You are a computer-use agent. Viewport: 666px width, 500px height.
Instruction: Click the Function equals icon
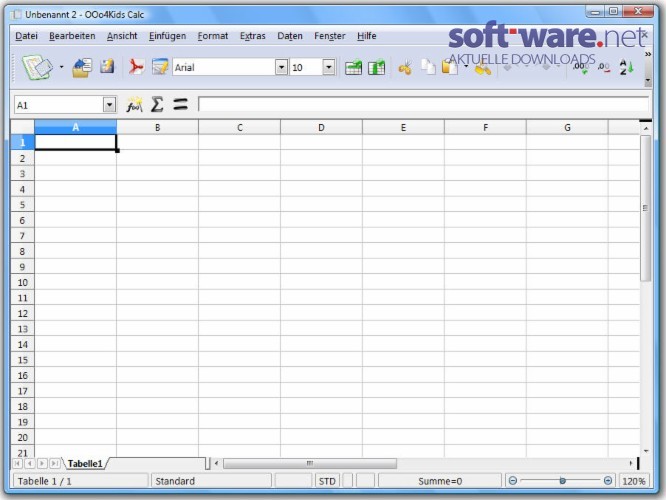(x=181, y=105)
